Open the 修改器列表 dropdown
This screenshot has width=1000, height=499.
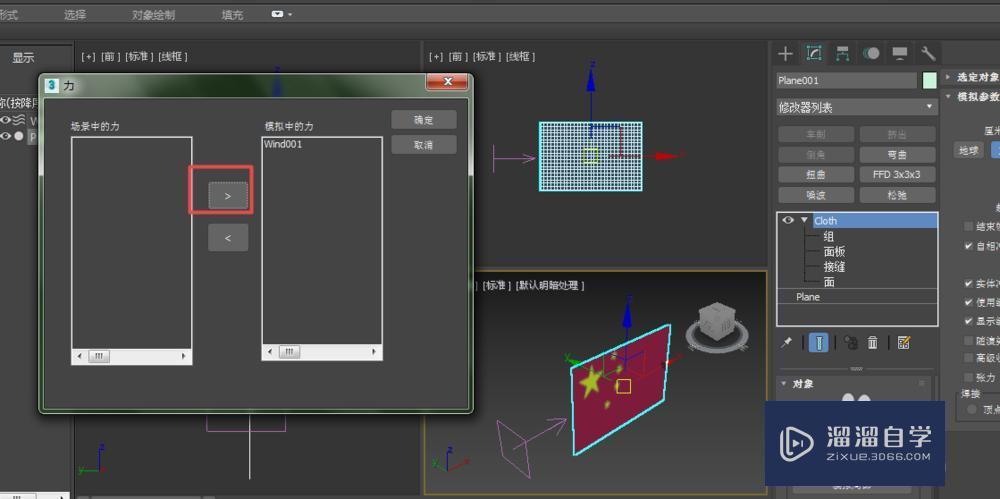(x=857, y=107)
